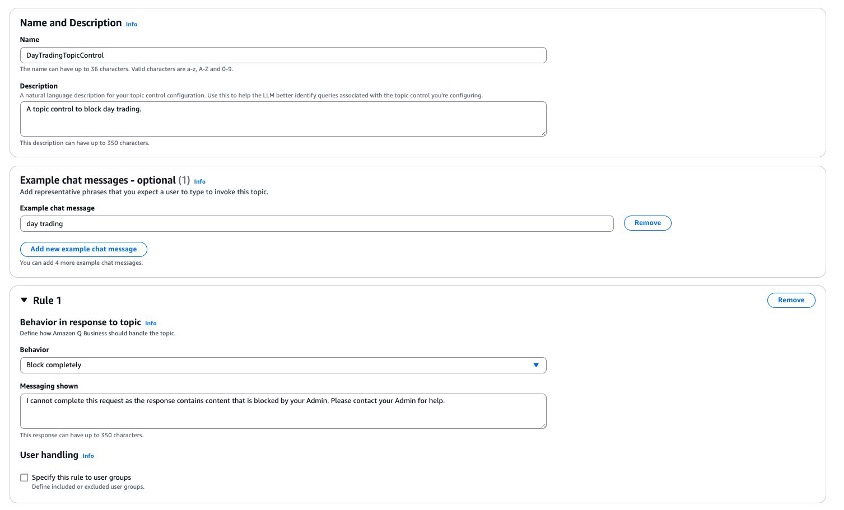The image size is (844, 510).
Task: Open Info link beside User handling
Action: coord(88,456)
